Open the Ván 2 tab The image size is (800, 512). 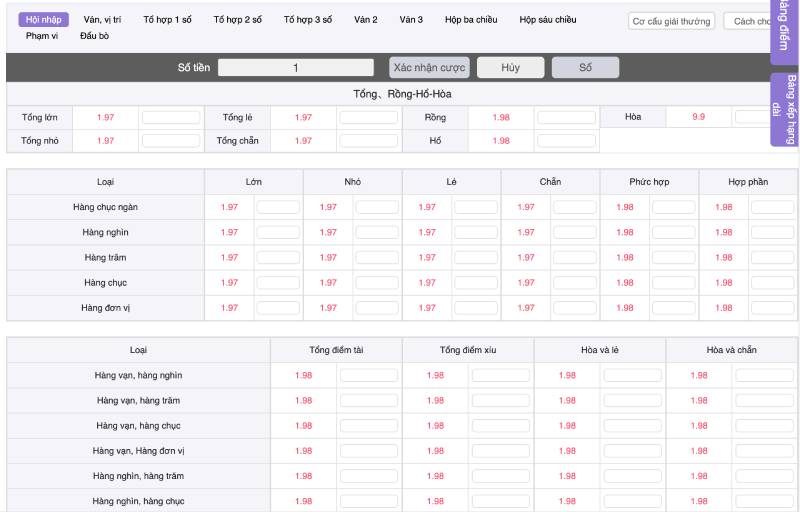pyautogui.click(x=366, y=20)
